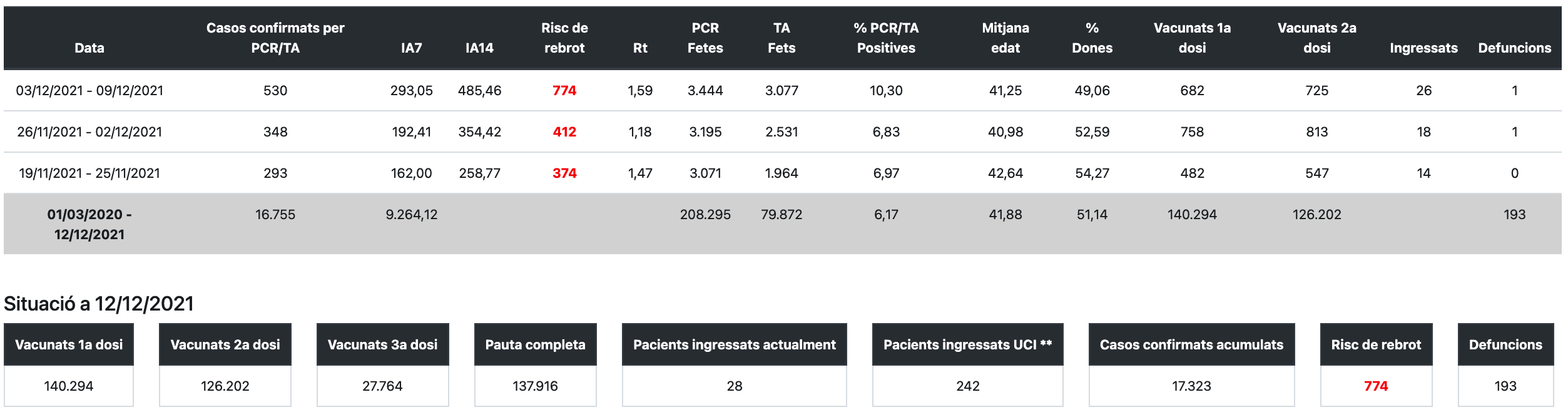Screen dimensions: 1568x412
Task: Click the Risc de rebrot column header
Action: pyautogui.click(x=564, y=38)
